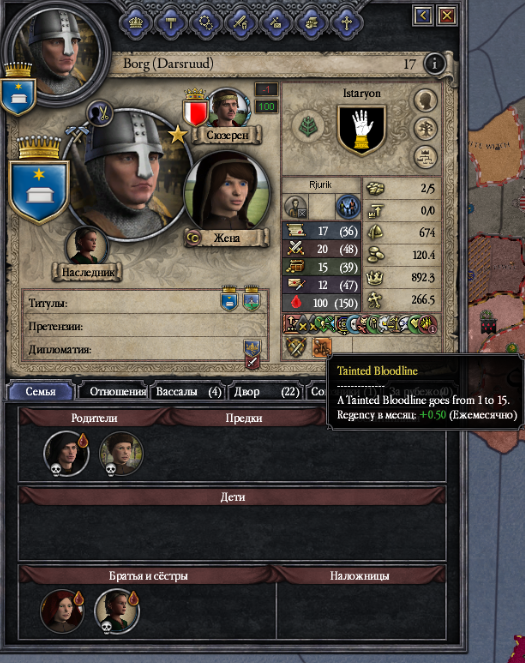Open the laws hammer icon in top toolbar
The height and width of the screenshot is (663, 525).
coord(171,22)
